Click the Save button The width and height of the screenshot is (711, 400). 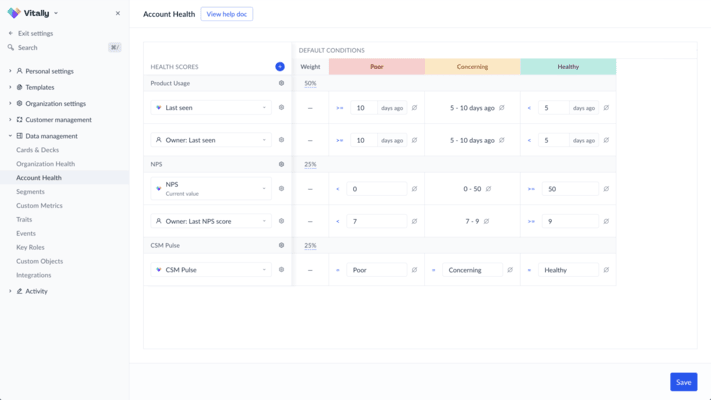click(683, 382)
